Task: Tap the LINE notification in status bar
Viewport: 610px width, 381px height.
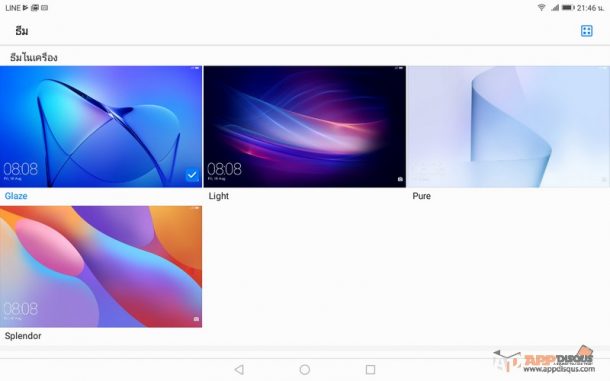Action: click(x=12, y=8)
